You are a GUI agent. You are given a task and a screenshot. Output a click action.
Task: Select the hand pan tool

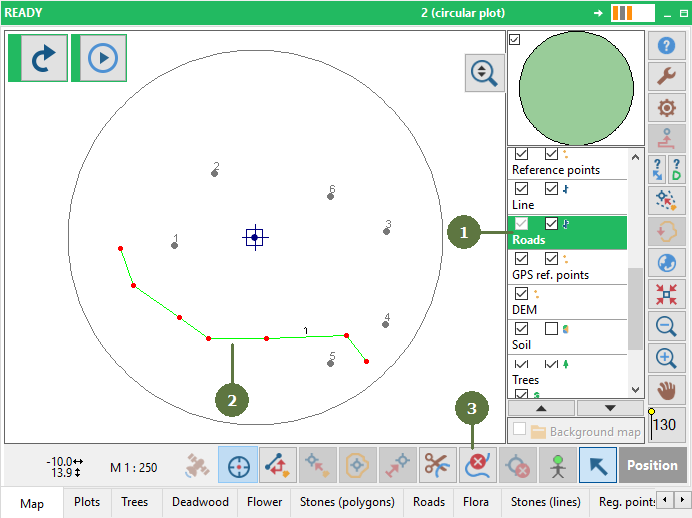click(666, 390)
